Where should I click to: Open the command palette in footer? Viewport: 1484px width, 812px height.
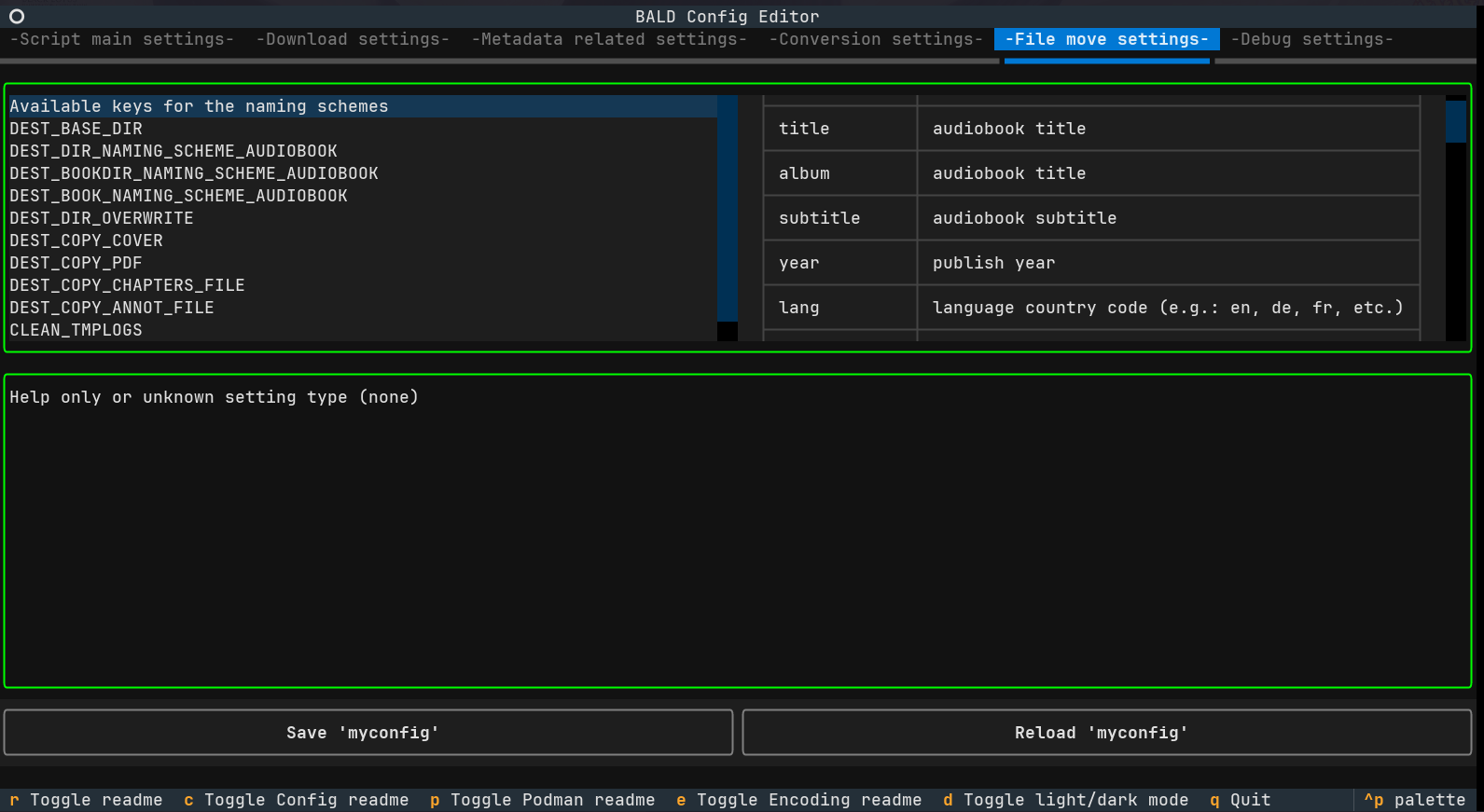[x=1415, y=800]
